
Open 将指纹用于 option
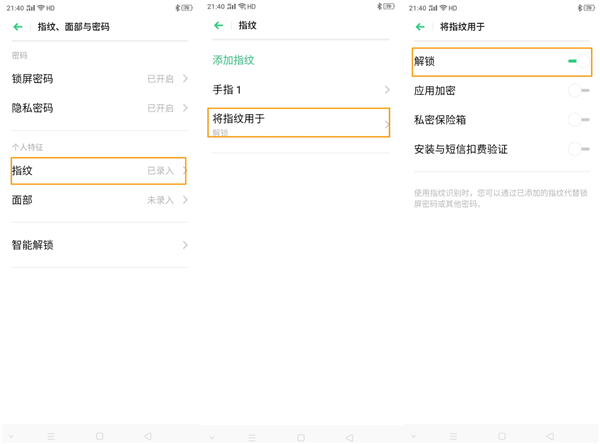pyautogui.click(x=299, y=123)
